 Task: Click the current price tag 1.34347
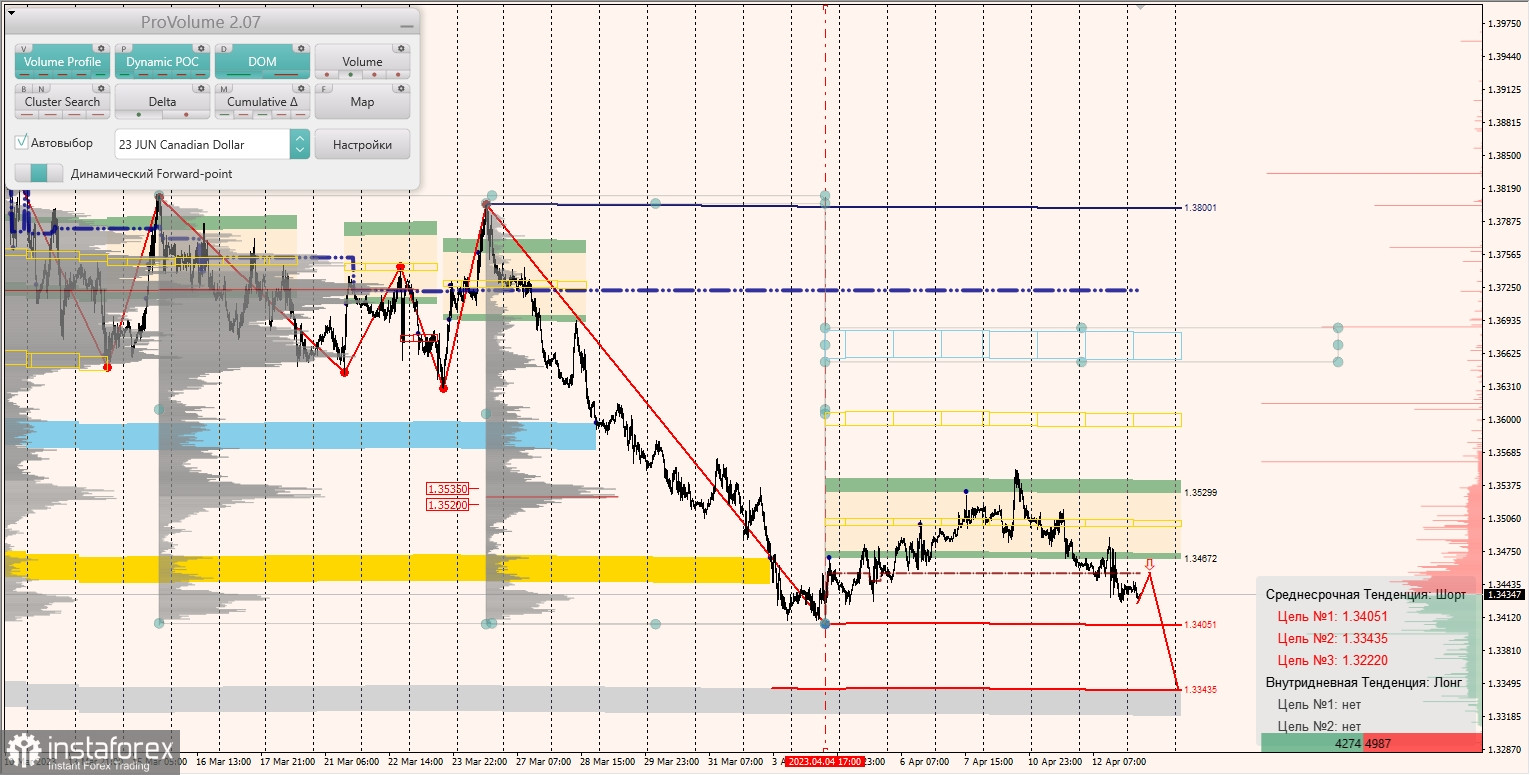[1504, 594]
